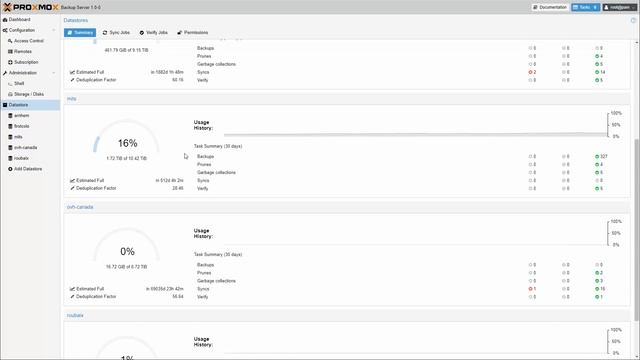Screen dimensions: 640x360
Task: Click the green 16 Syncs count for ovh-canada
Action: click(600, 289)
